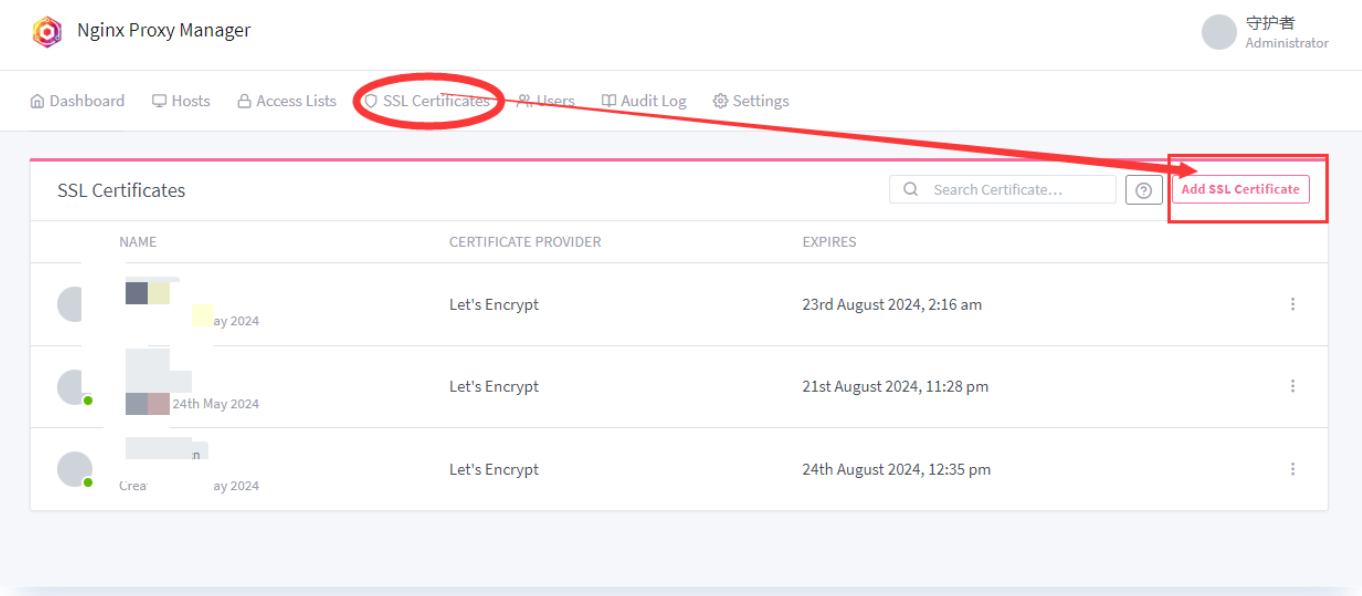
Task: Open actions menu for 23rd August certificate
Action: [1292, 304]
